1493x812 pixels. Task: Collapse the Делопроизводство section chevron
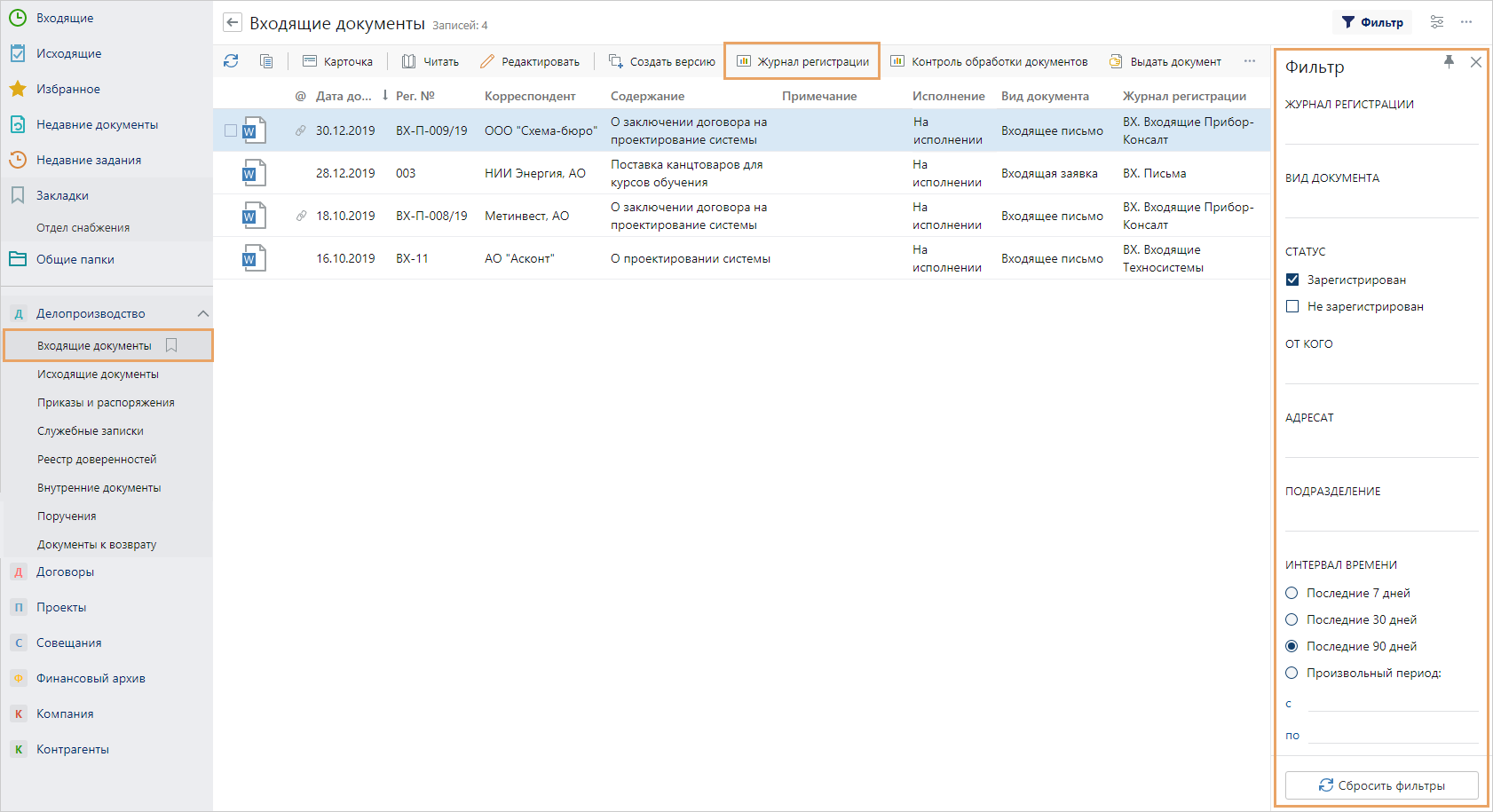click(202, 313)
